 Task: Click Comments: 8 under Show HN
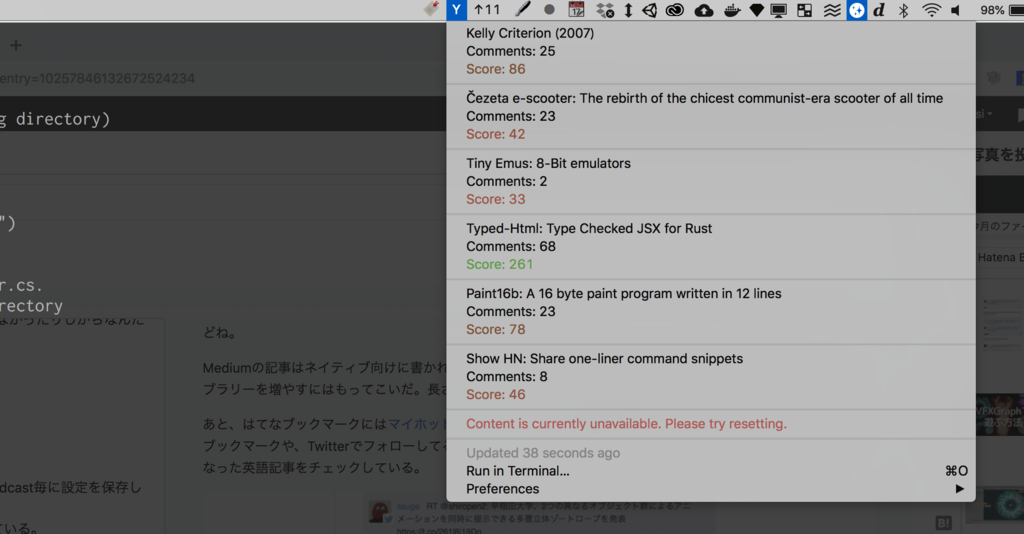[x=506, y=377]
